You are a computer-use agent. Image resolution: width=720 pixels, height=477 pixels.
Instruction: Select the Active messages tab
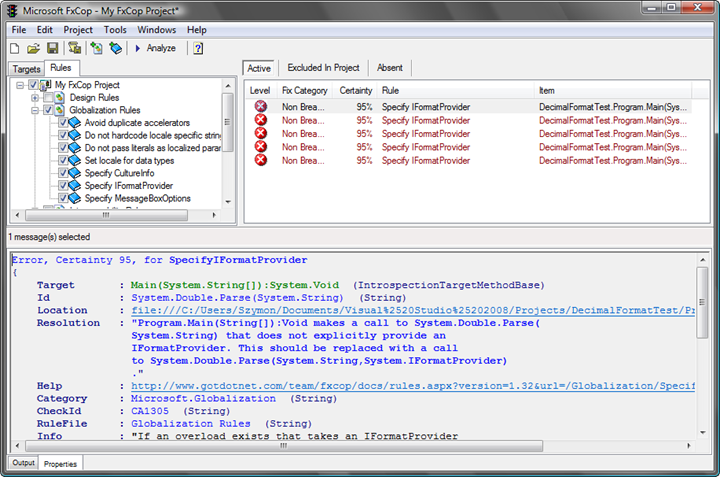tap(259, 68)
